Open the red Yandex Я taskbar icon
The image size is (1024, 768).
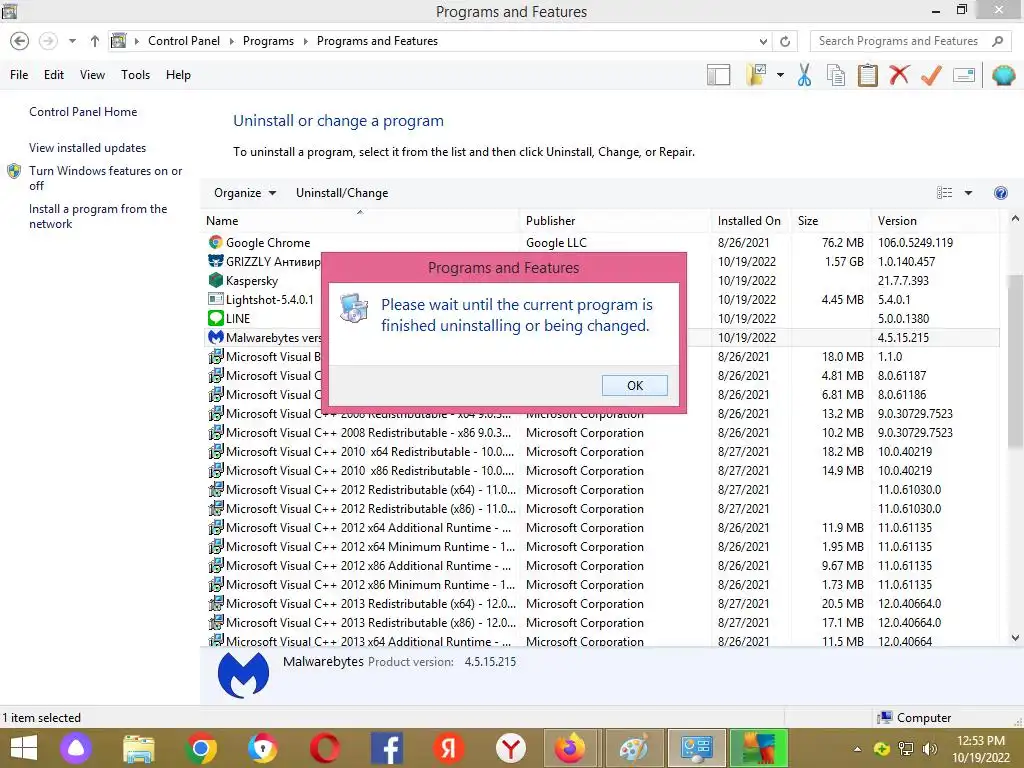coord(449,748)
